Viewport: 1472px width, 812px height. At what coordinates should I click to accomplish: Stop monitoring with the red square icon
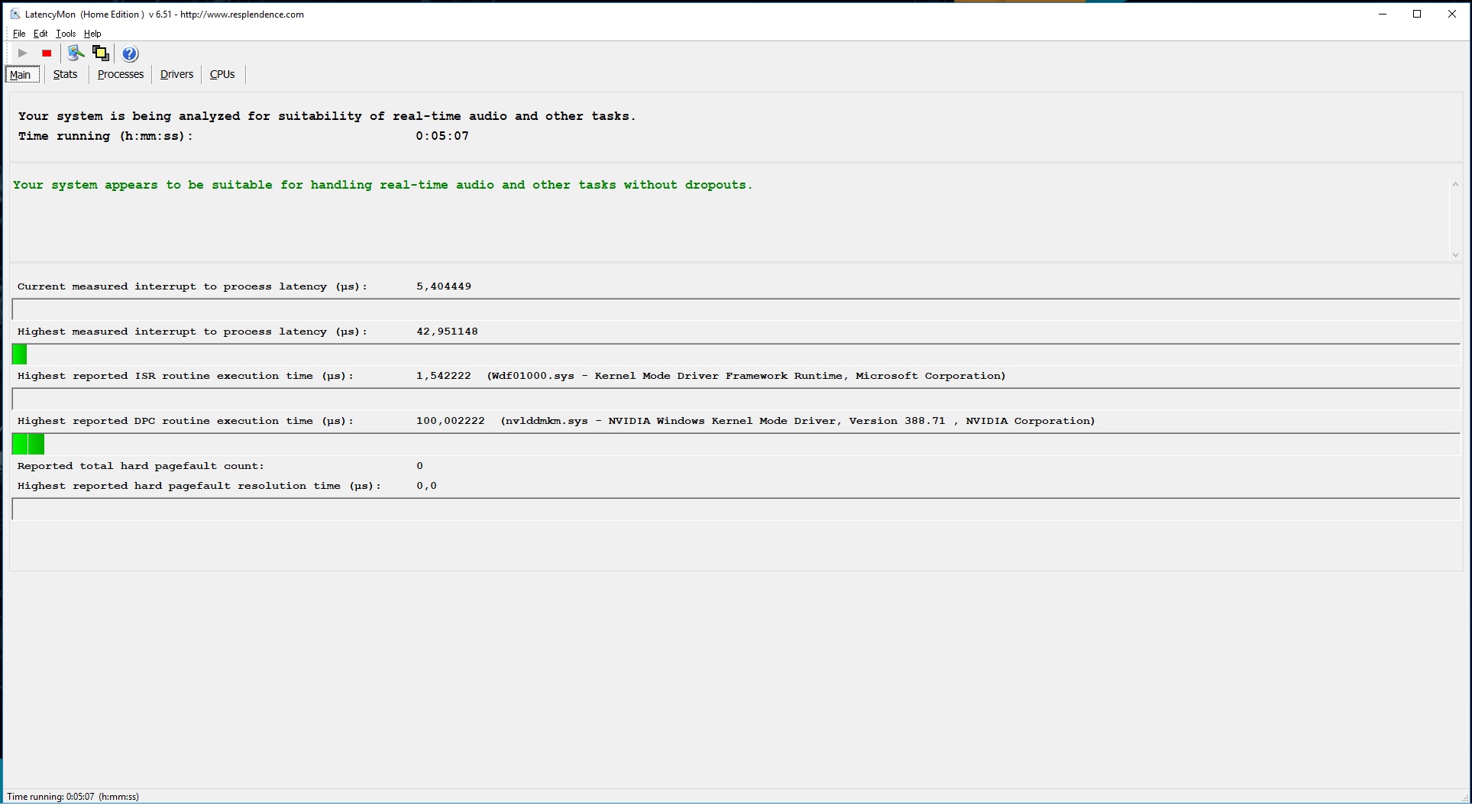tap(47, 53)
